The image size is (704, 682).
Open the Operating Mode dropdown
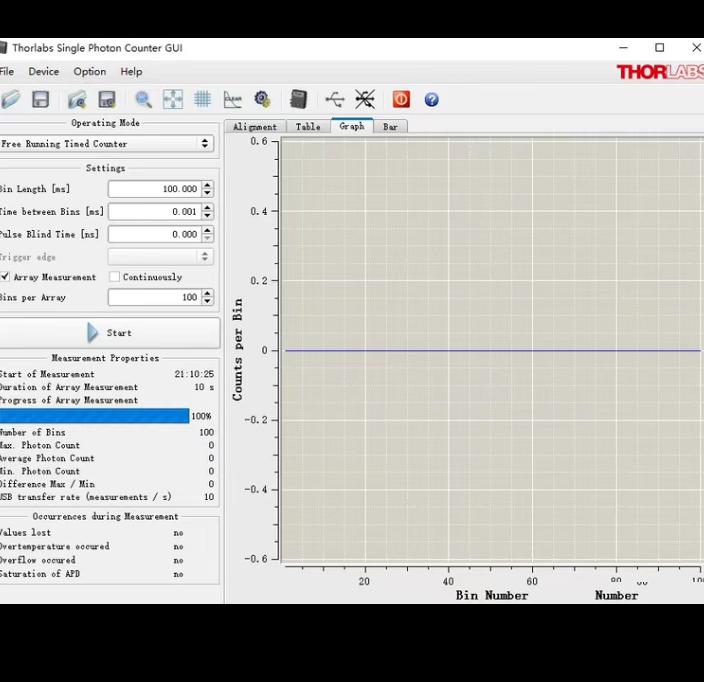pos(106,144)
